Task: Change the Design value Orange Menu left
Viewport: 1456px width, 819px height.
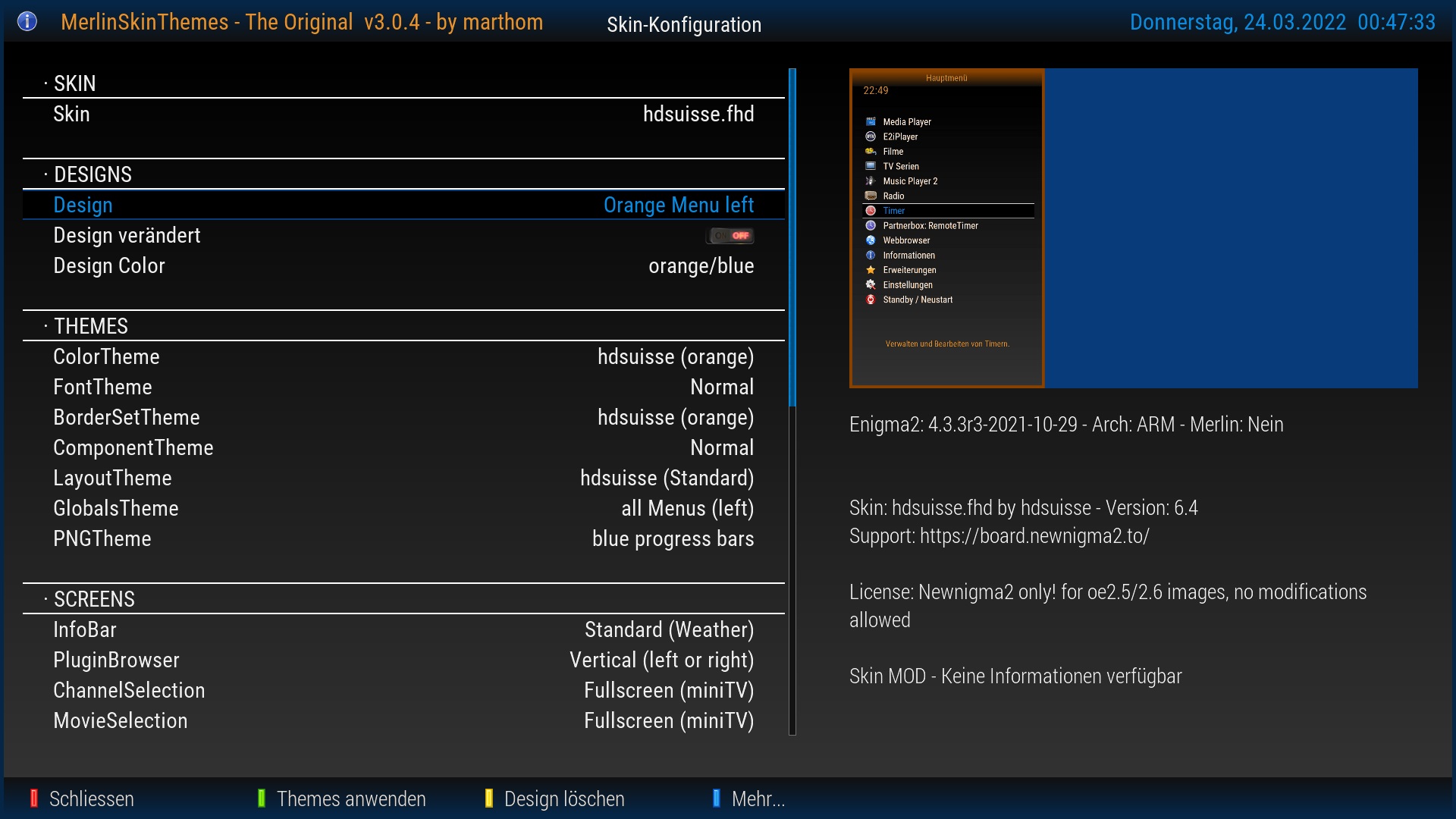Action: (x=678, y=206)
